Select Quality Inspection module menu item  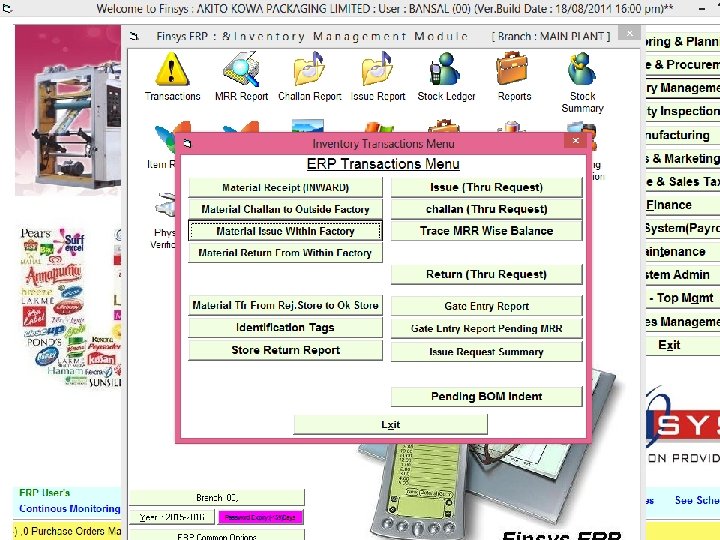pos(683,111)
